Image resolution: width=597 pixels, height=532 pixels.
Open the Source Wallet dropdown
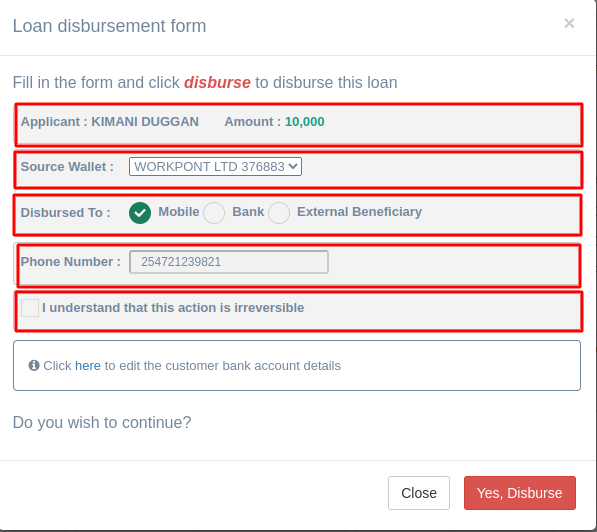215,167
